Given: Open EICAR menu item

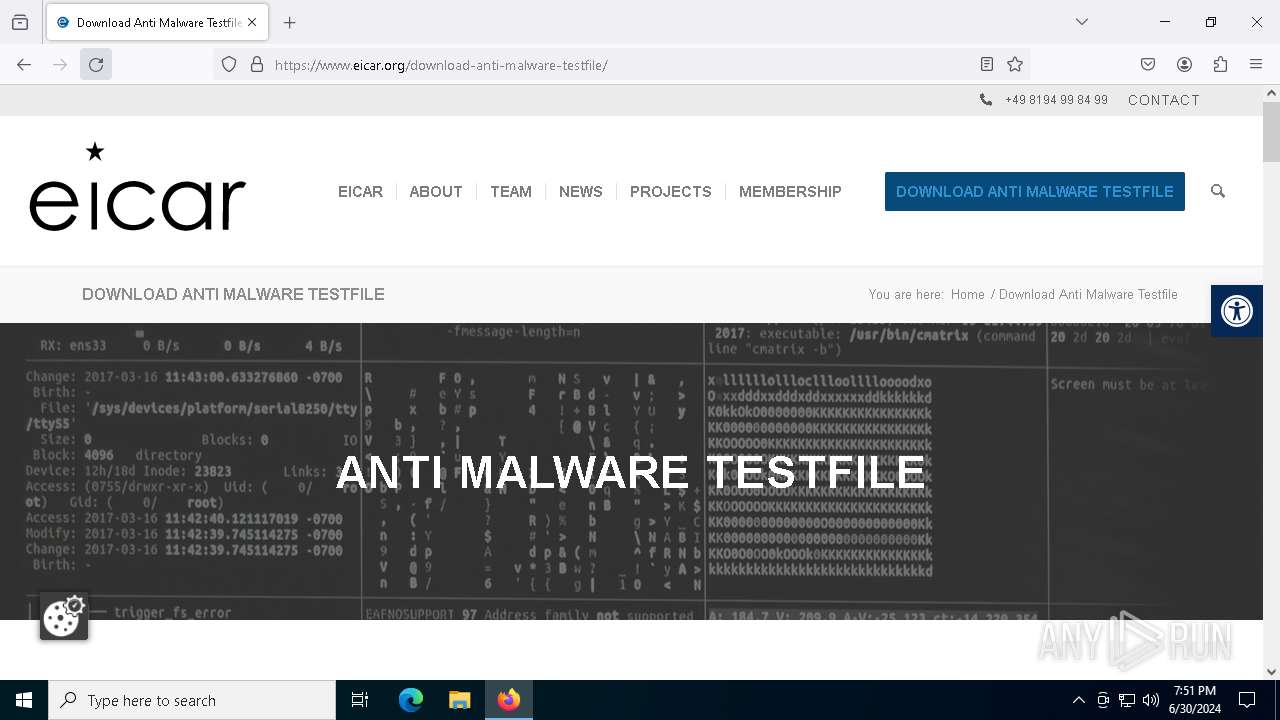Looking at the screenshot, I should click(x=360, y=192).
